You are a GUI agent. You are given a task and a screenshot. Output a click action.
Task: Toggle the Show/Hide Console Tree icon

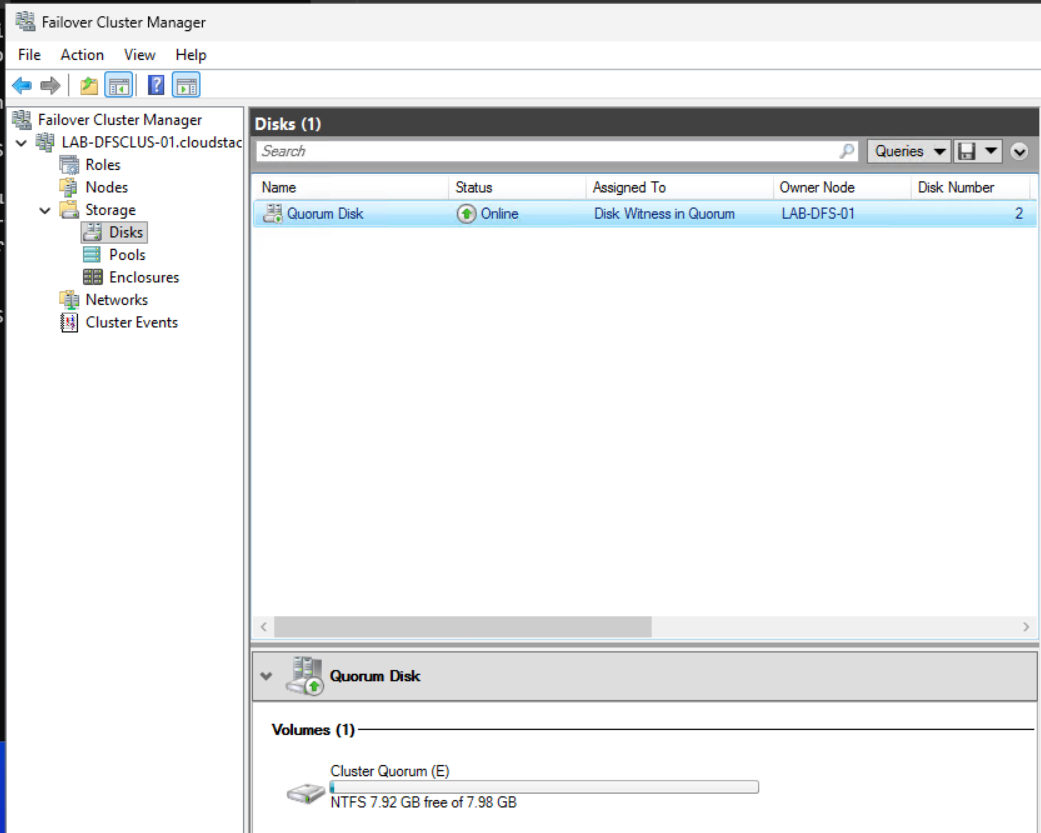point(120,85)
